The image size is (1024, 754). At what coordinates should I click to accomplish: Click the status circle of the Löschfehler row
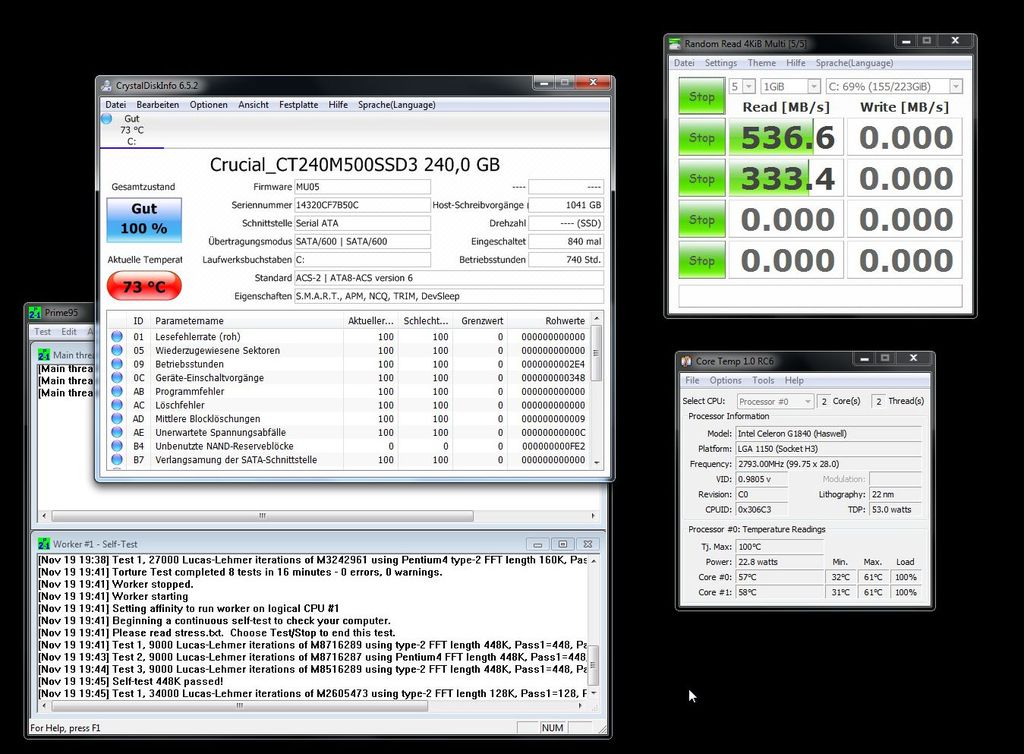click(117, 405)
